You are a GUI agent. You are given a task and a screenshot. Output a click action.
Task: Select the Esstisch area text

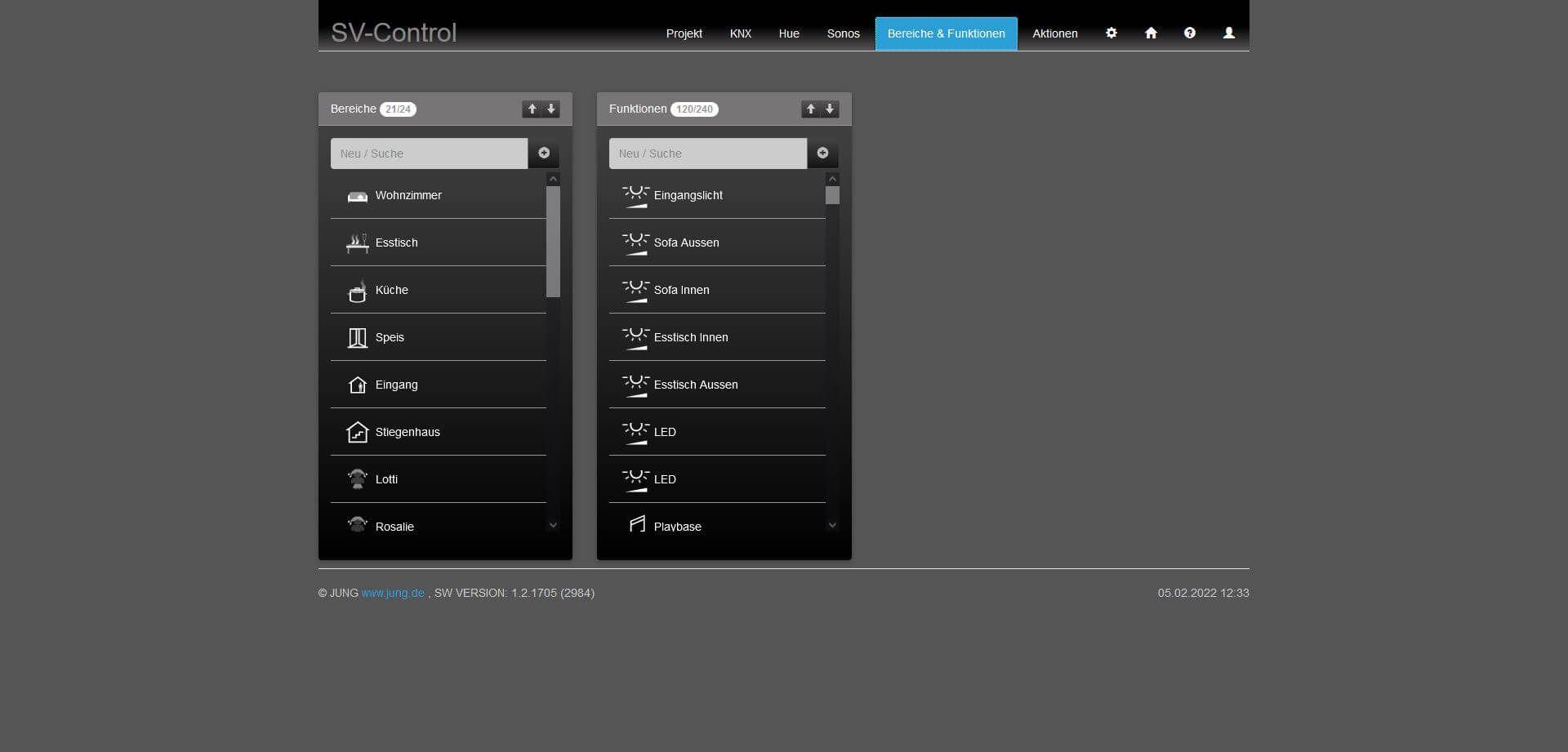pos(396,243)
